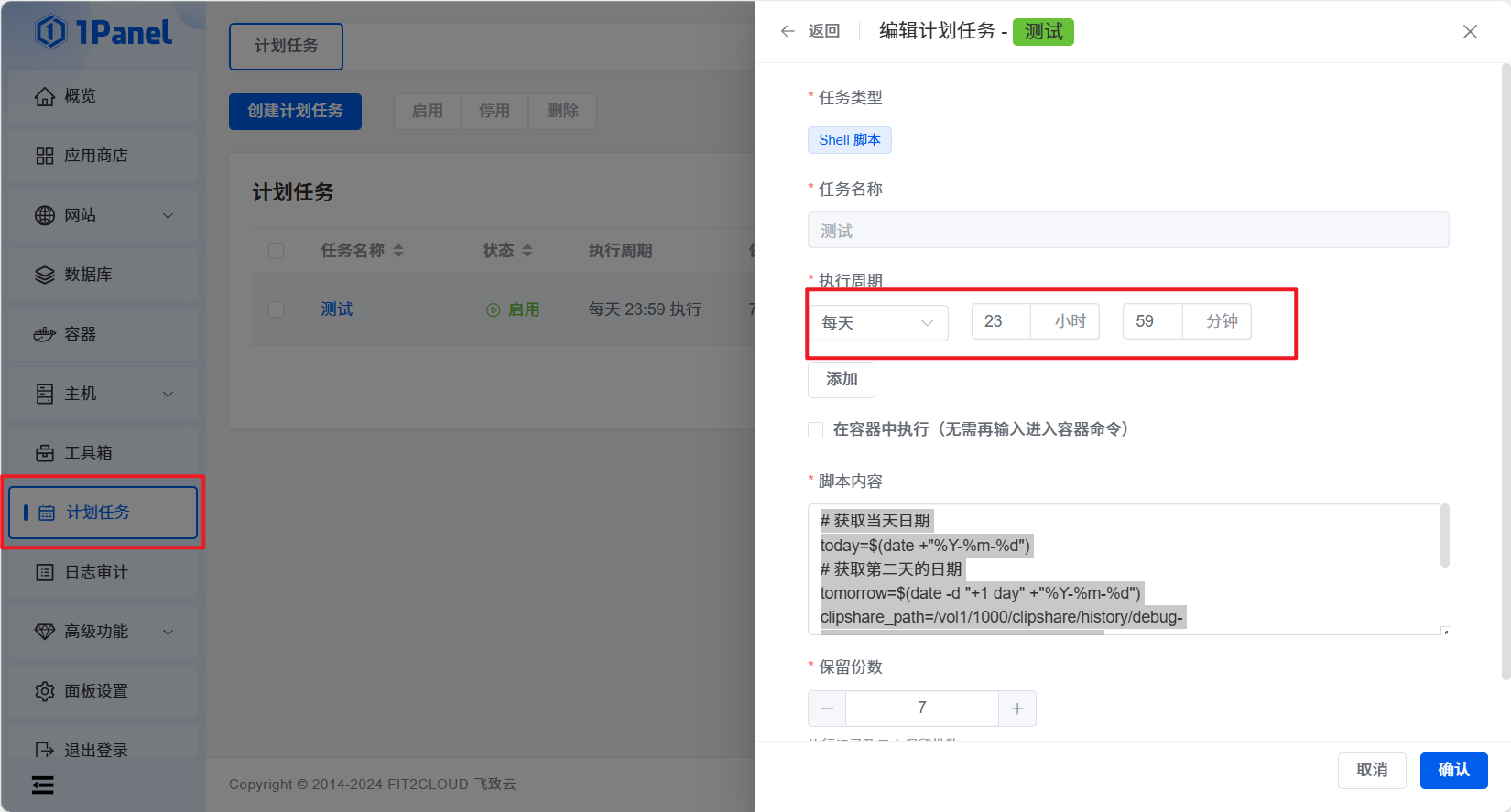
Task: Click the database icon in the sidebar
Action: [x=45, y=275]
